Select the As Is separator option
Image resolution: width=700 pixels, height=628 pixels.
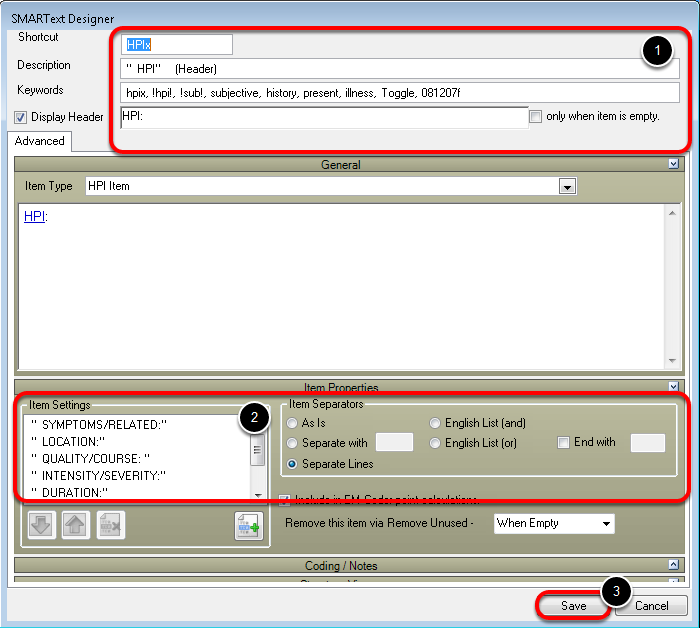point(292,423)
